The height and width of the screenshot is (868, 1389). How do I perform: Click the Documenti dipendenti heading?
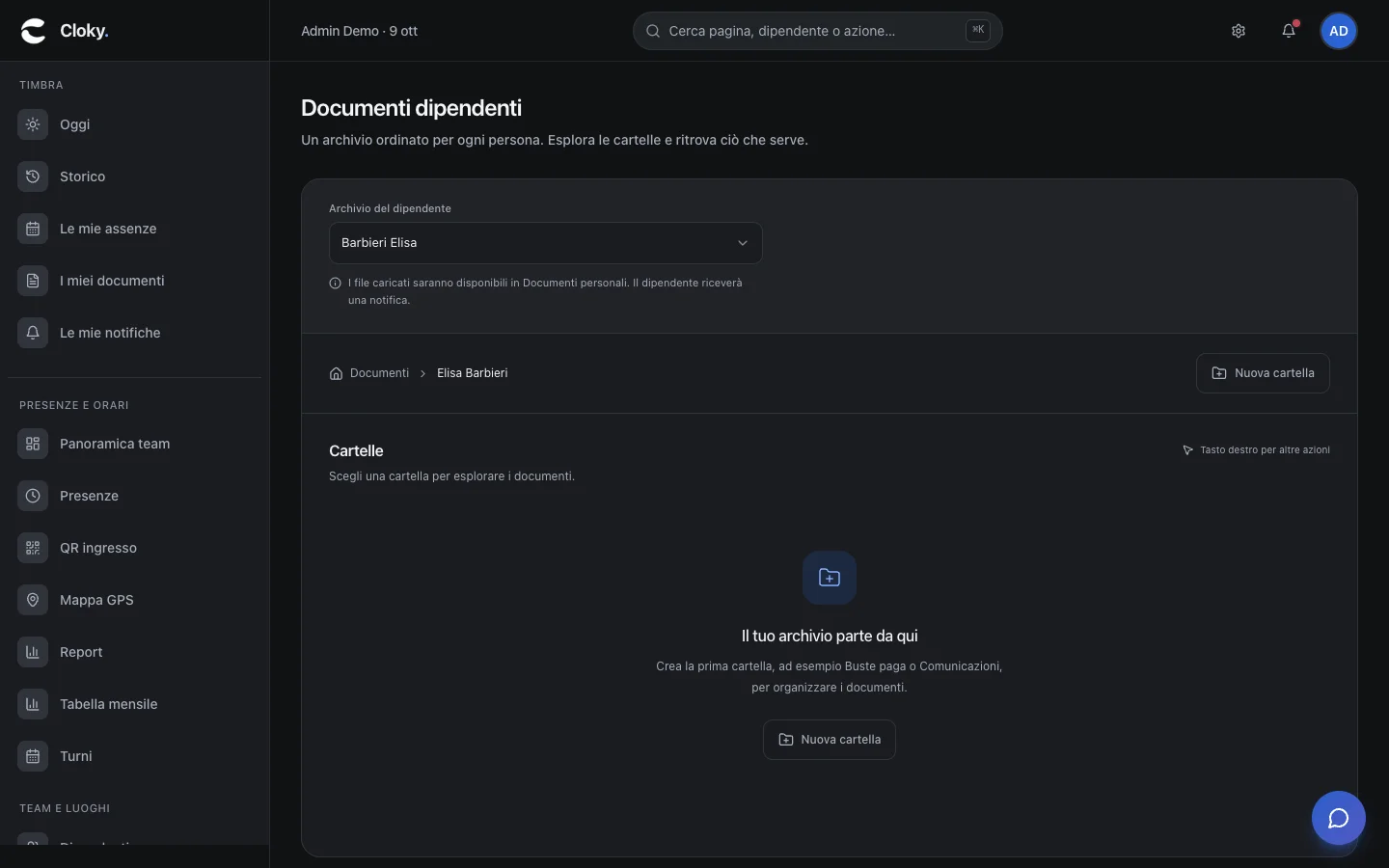click(x=411, y=108)
